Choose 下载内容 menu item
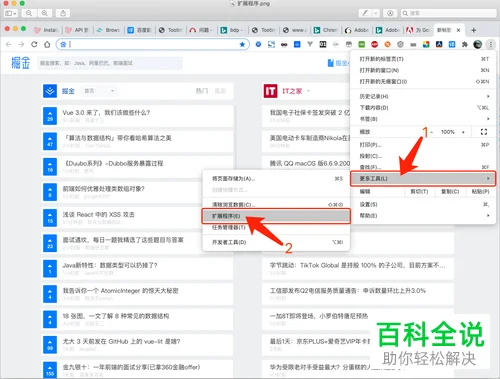Viewport: 500px width, 379px height. click(423, 108)
